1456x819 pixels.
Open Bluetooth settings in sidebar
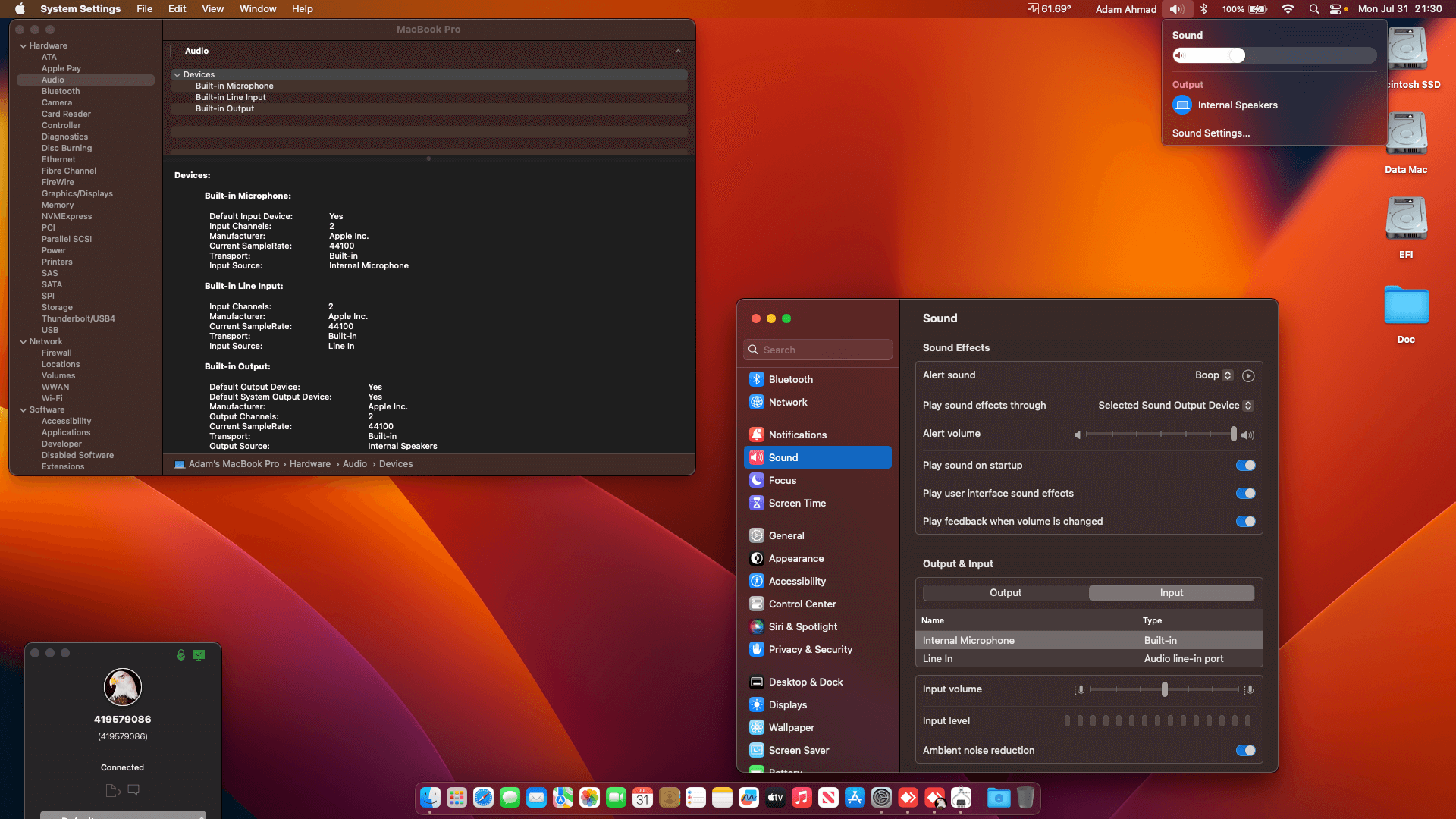[x=790, y=379]
